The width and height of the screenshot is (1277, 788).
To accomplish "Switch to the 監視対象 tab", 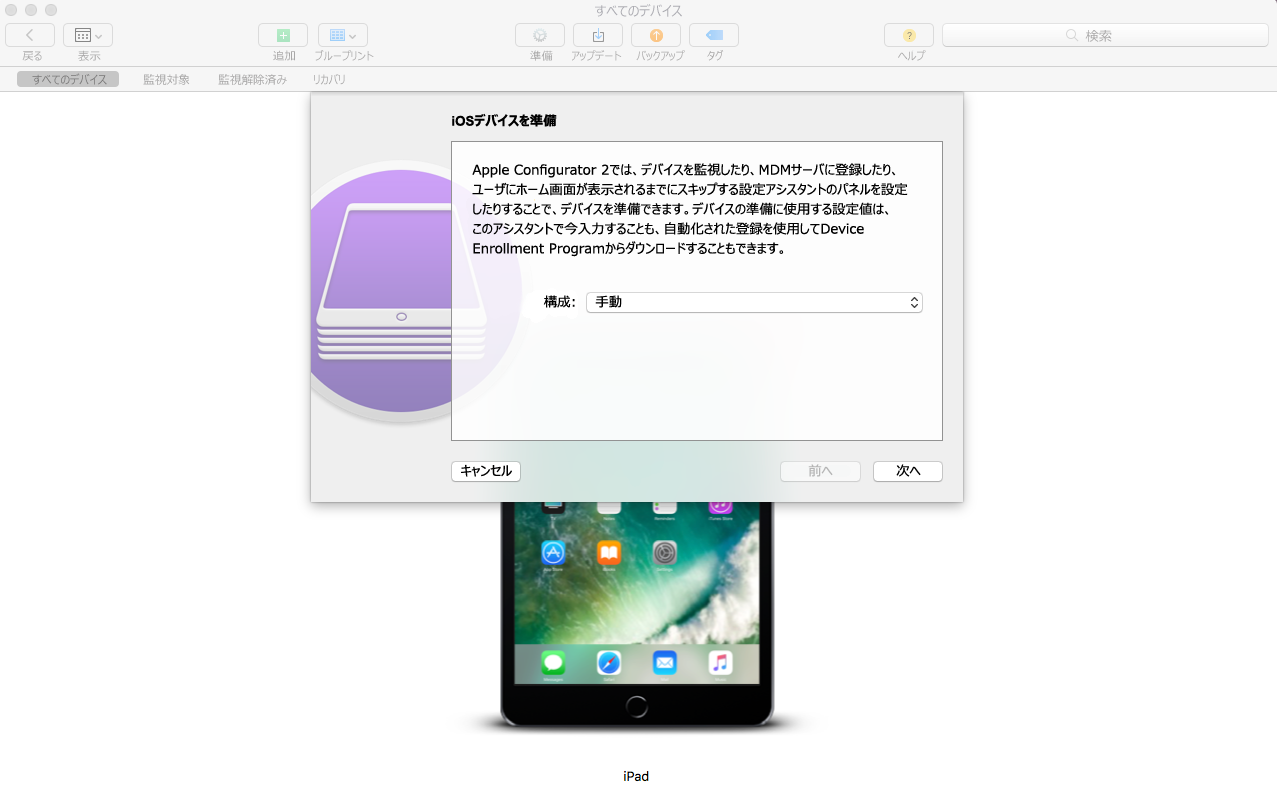I will [166, 79].
